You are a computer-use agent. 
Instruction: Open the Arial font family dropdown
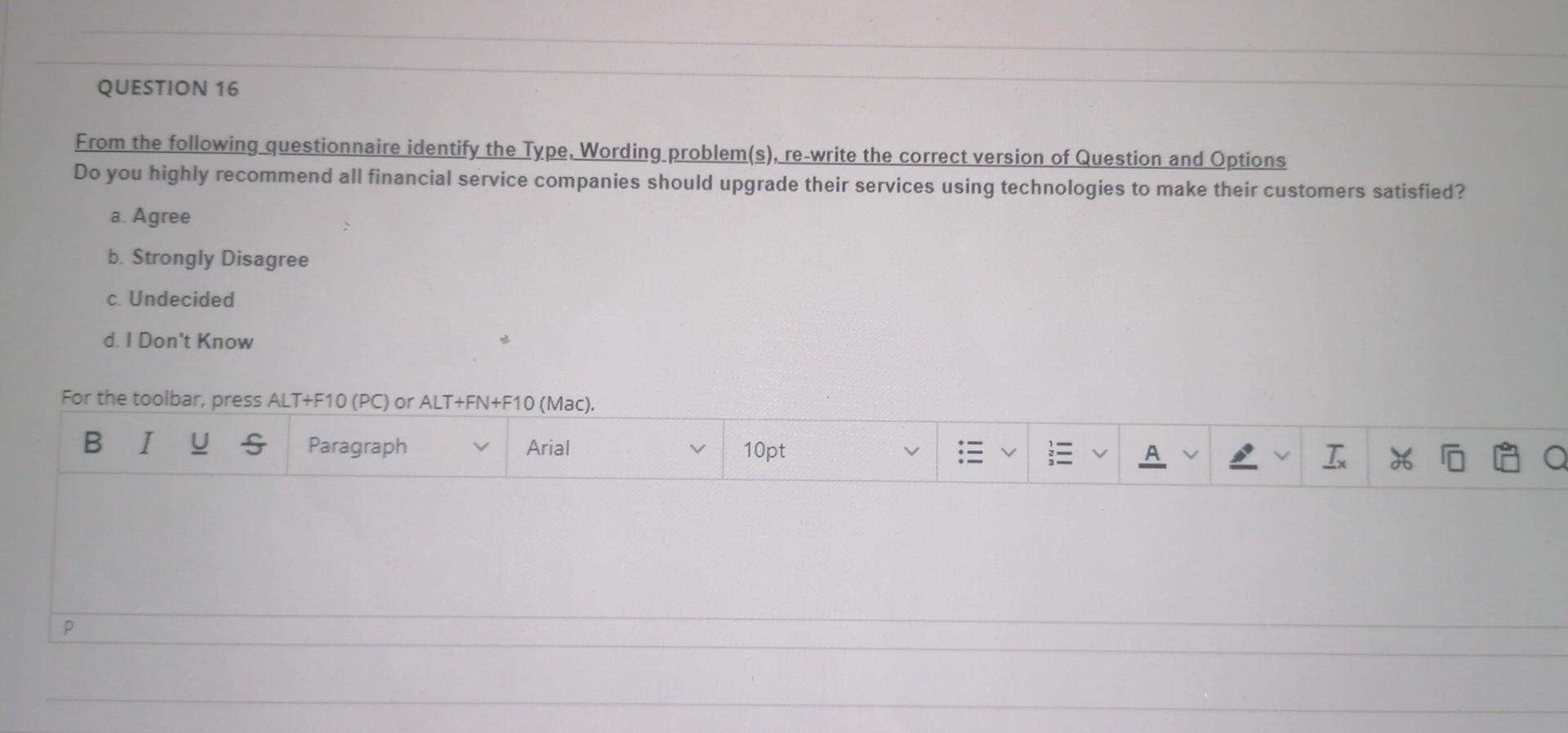[x=615, y=448]
